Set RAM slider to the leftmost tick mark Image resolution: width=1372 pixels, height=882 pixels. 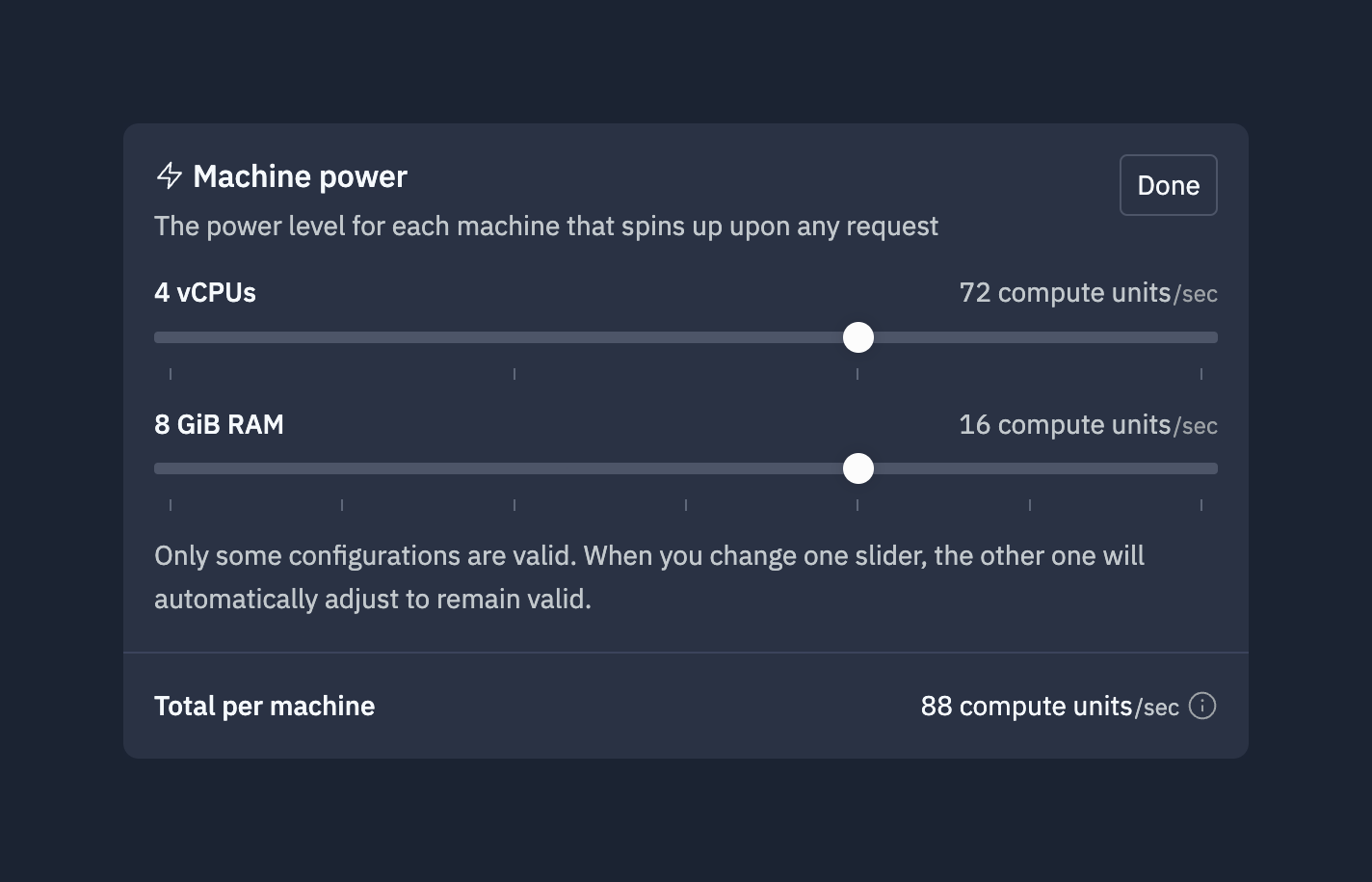click(171, 468)
